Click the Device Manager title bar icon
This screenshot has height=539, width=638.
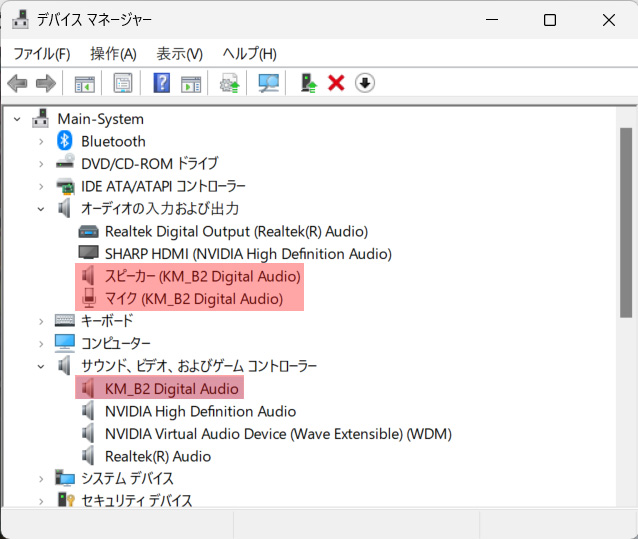(20, 19)
